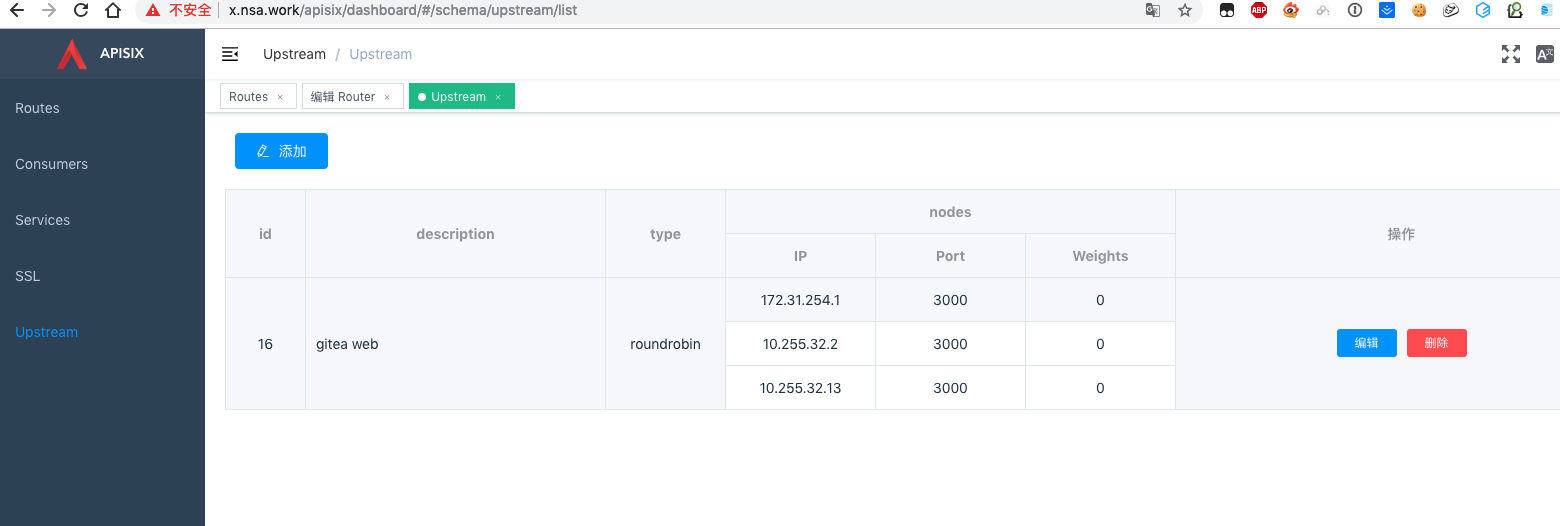Click the description column header
Viewport: 1560px width, 526px height.
pyautogui.click(x=455, y=234)
